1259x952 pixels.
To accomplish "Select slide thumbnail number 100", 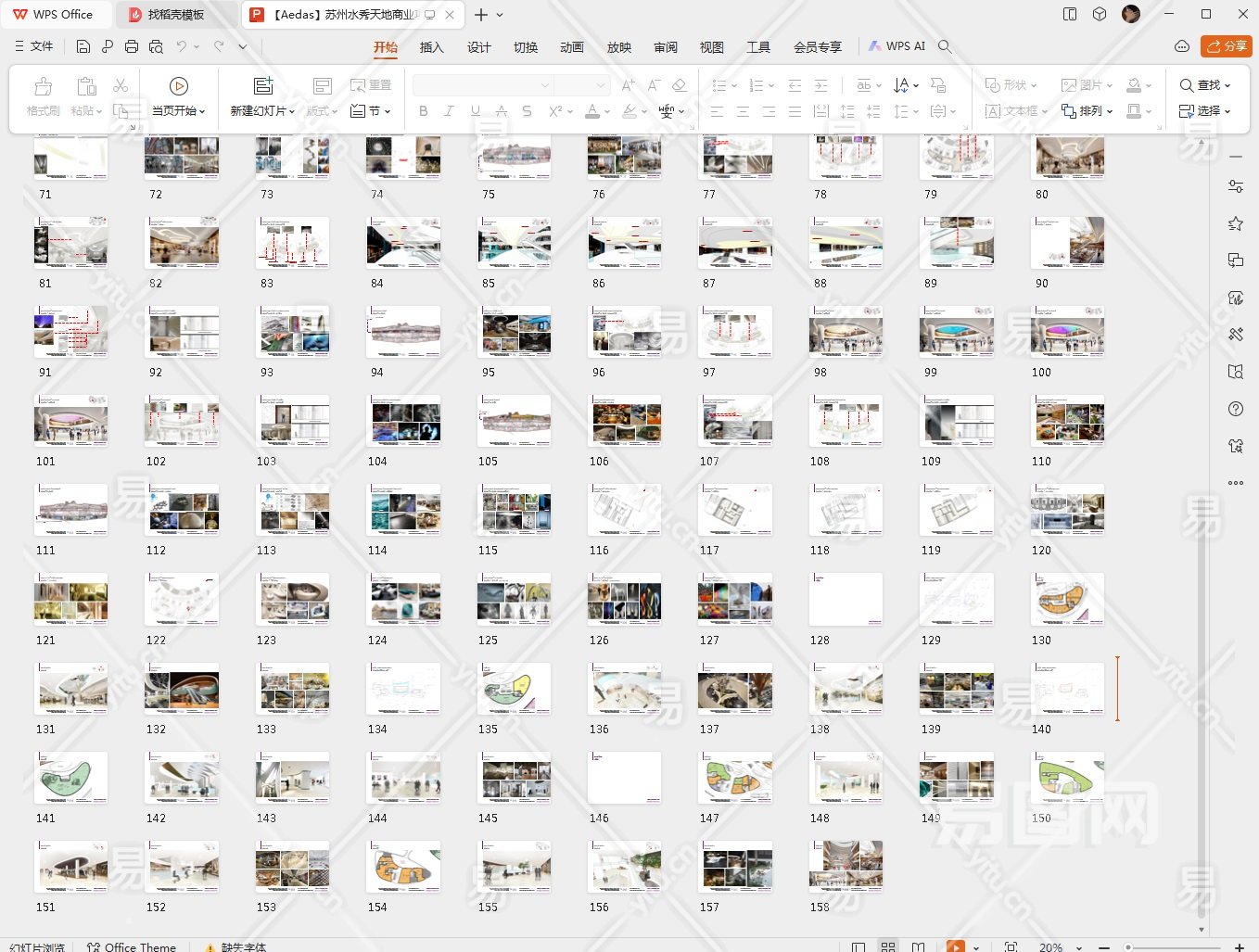I will tap(1067, 332).
